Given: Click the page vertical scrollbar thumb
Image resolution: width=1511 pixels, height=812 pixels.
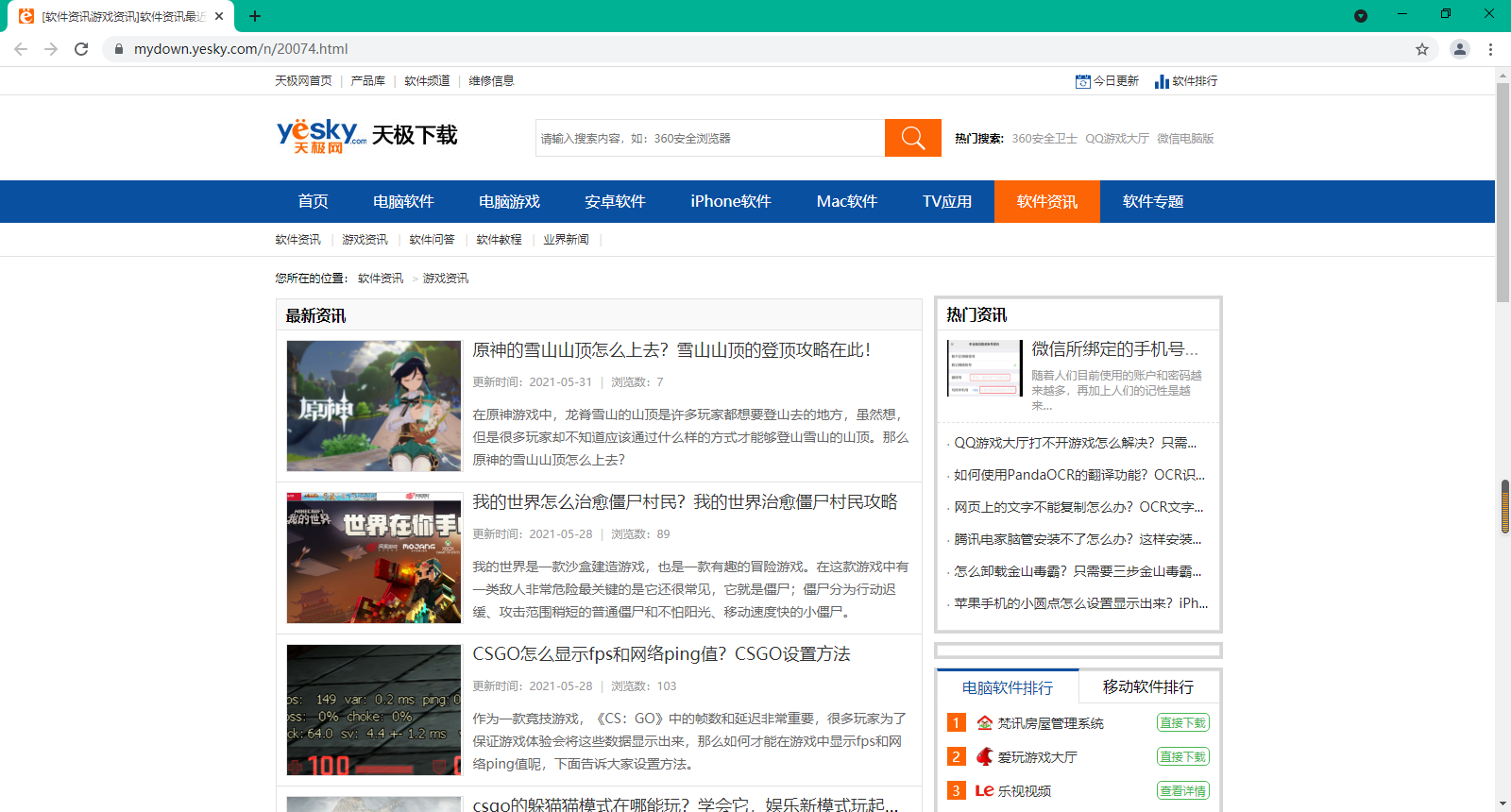Looking at the screenshot, I should [1503, 194].
